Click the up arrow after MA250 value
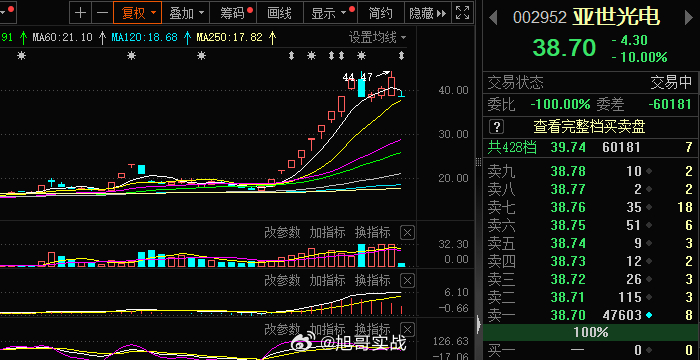 (x=272, y=38)
